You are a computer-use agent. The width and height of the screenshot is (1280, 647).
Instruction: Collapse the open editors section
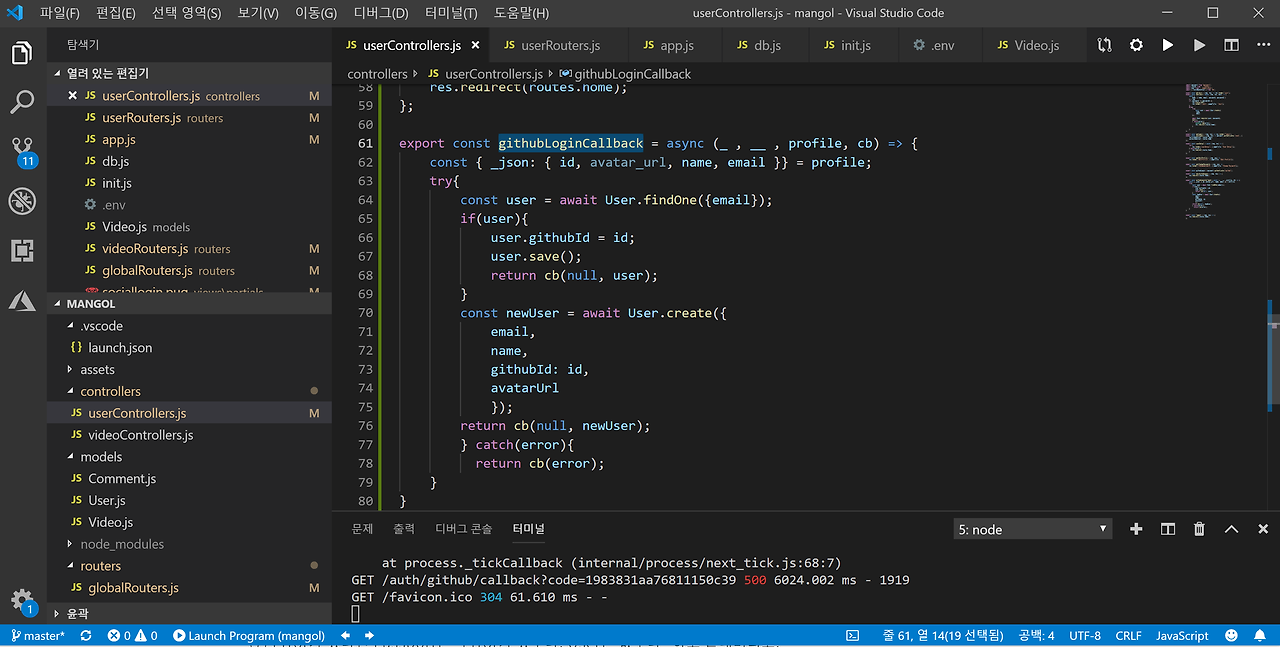[x=190, y=73]
